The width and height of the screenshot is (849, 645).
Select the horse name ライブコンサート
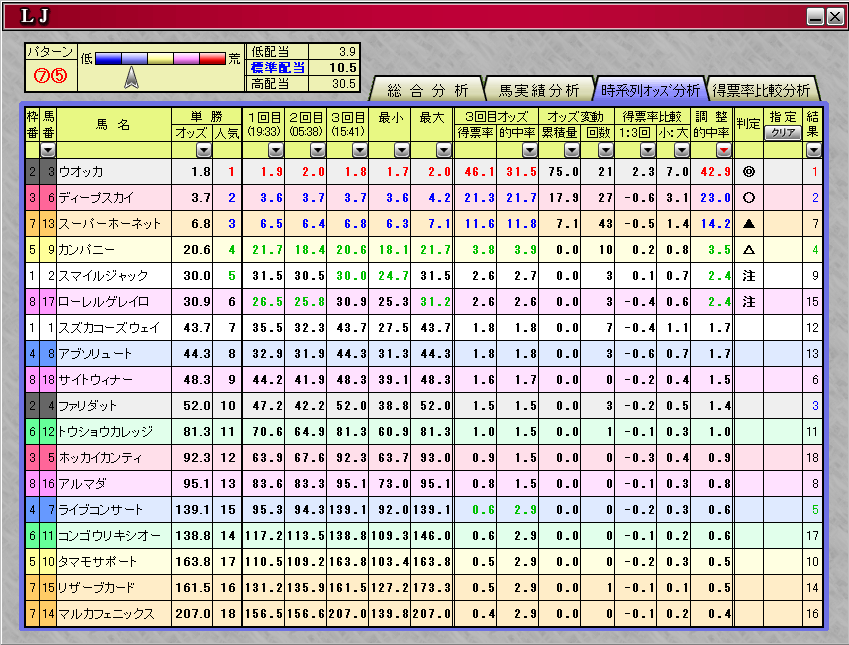click(x=100, y=510)
